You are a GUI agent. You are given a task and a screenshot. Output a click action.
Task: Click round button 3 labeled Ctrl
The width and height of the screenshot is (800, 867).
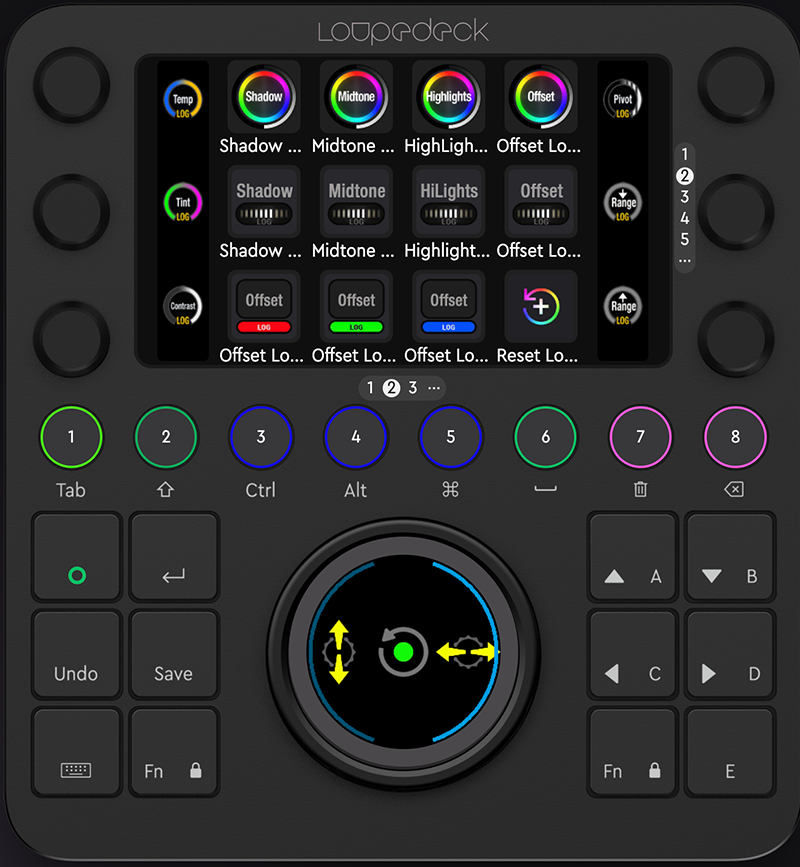pyautogui.click(x=261, y=437)
